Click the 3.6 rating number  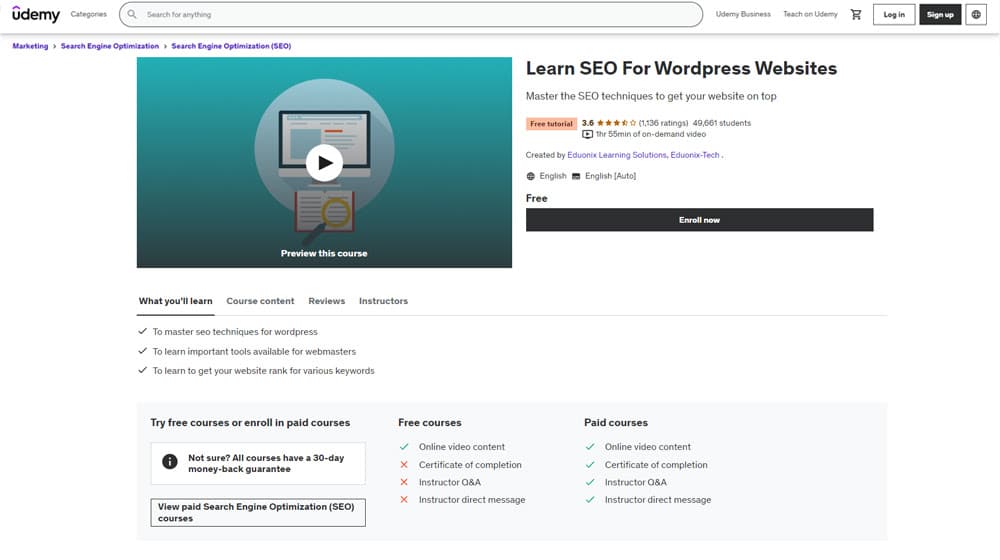point(587,123)
